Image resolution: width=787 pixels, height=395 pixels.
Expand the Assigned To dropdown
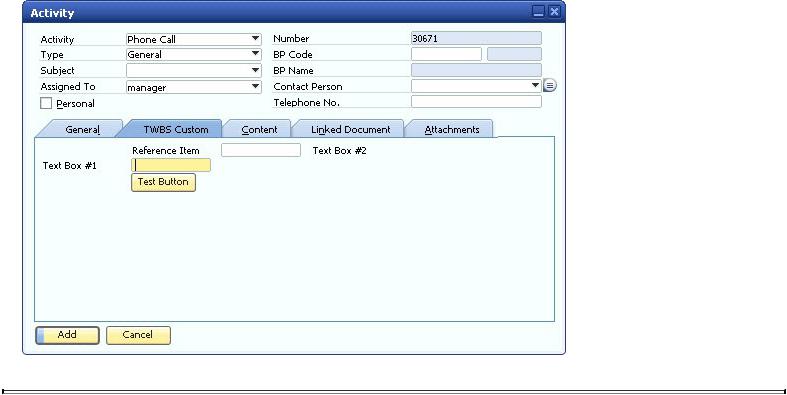tap(194, 87)
